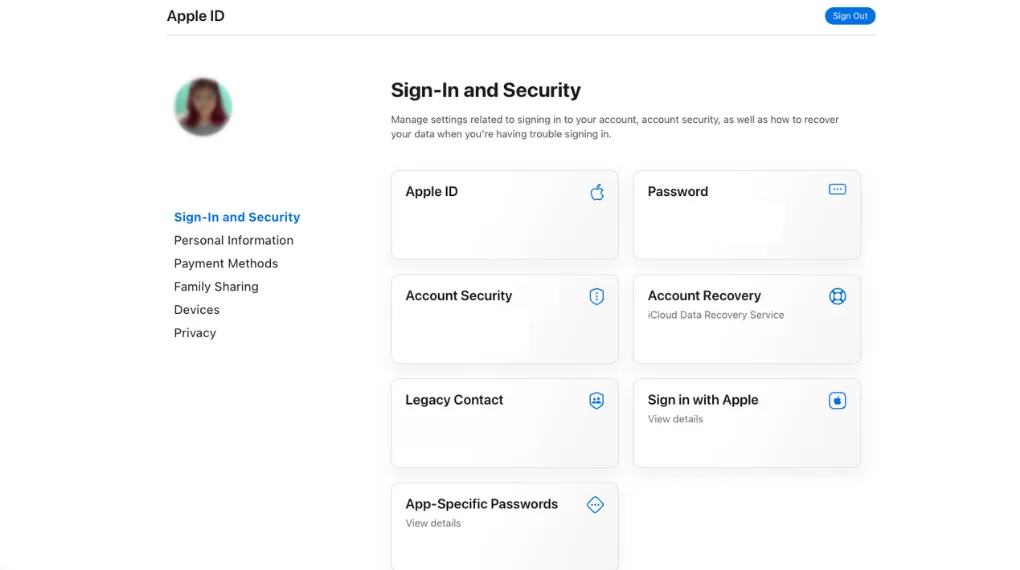Click the Apple ID header title
This screenshot has width=1020, height=570.
(x=195, y=16)
